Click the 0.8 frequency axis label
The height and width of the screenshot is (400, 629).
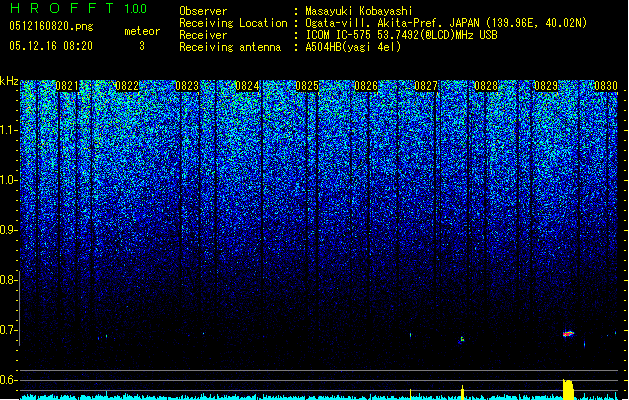(9, 280)
